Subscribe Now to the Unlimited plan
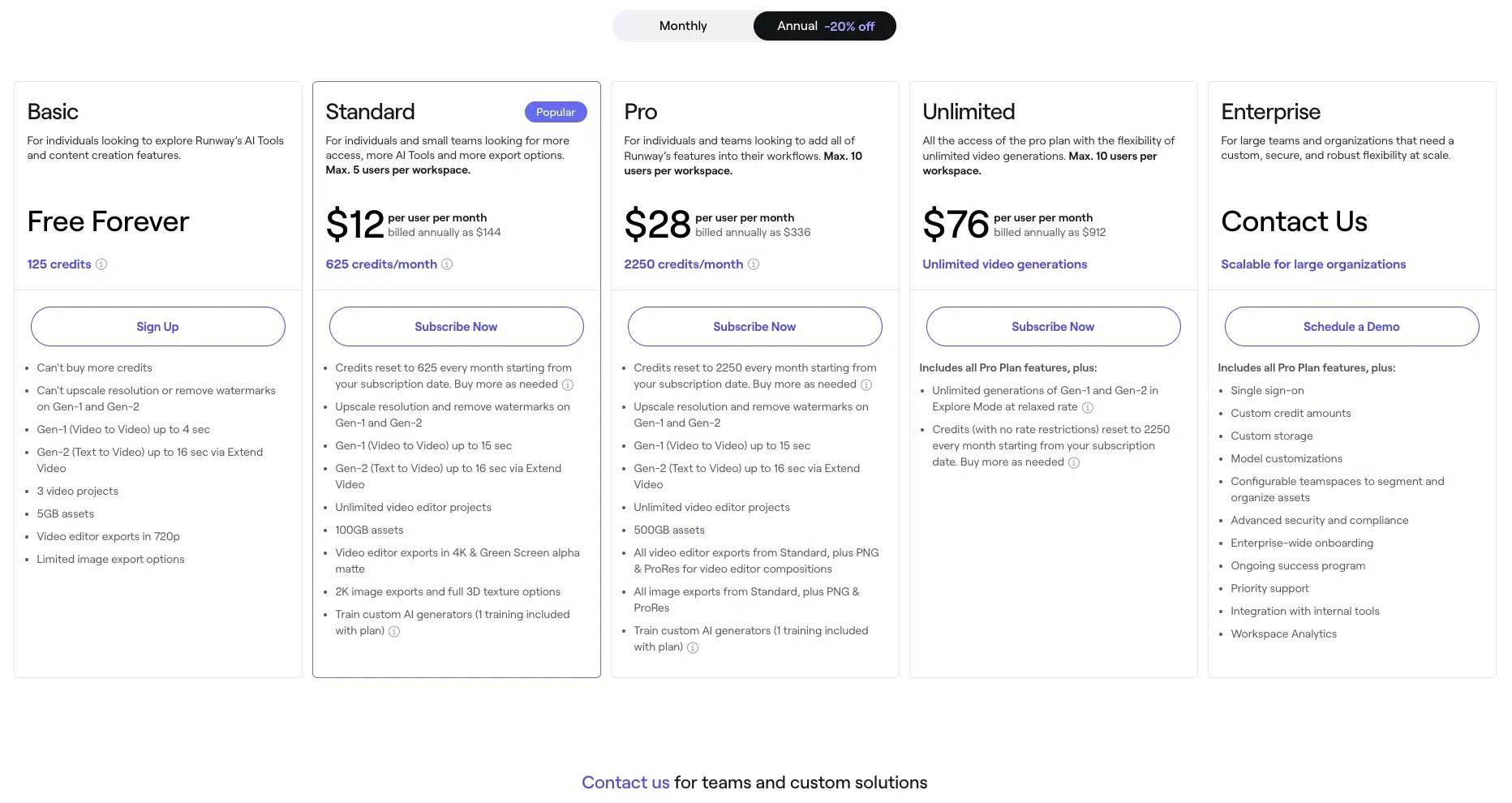Screen dimensions: 1512x803 pyautogui.click(x=1052, y=326)
